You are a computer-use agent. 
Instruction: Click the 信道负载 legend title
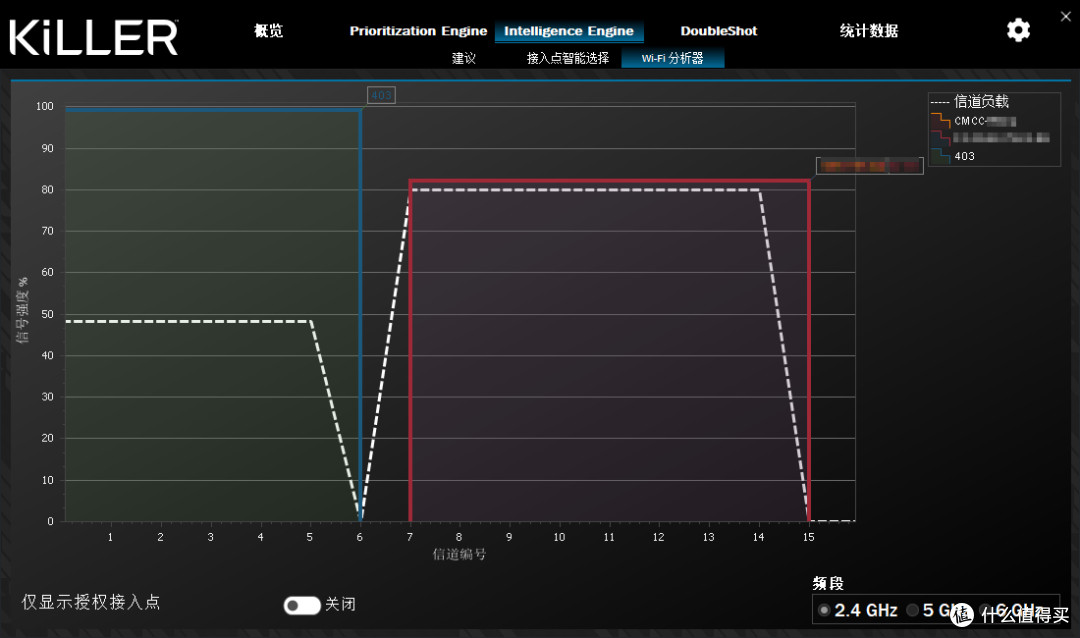[x=981, y=101]
